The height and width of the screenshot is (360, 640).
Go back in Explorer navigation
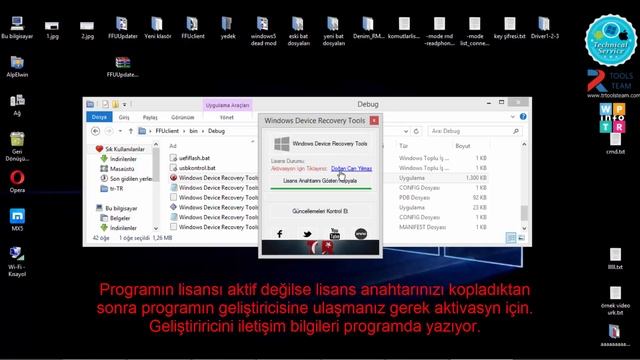click(x=95, y=131)
